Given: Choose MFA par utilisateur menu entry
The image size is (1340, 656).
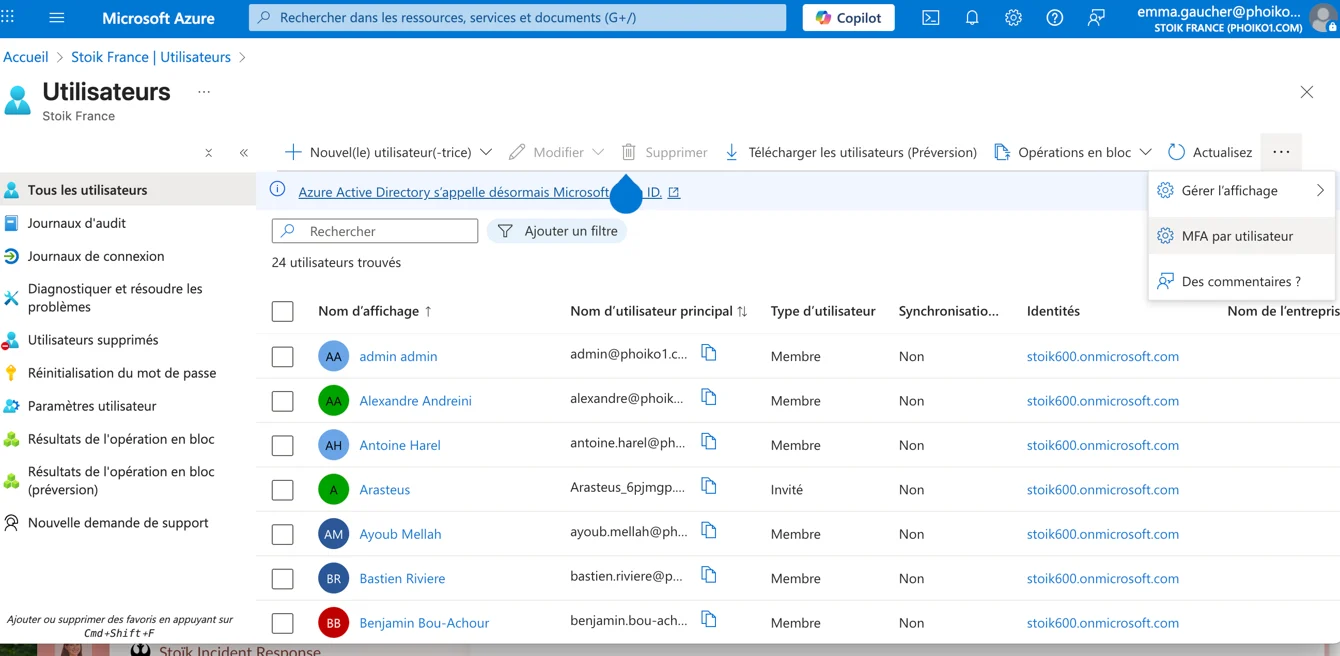Looking at the screenshot, I should tap(1237, 236).
